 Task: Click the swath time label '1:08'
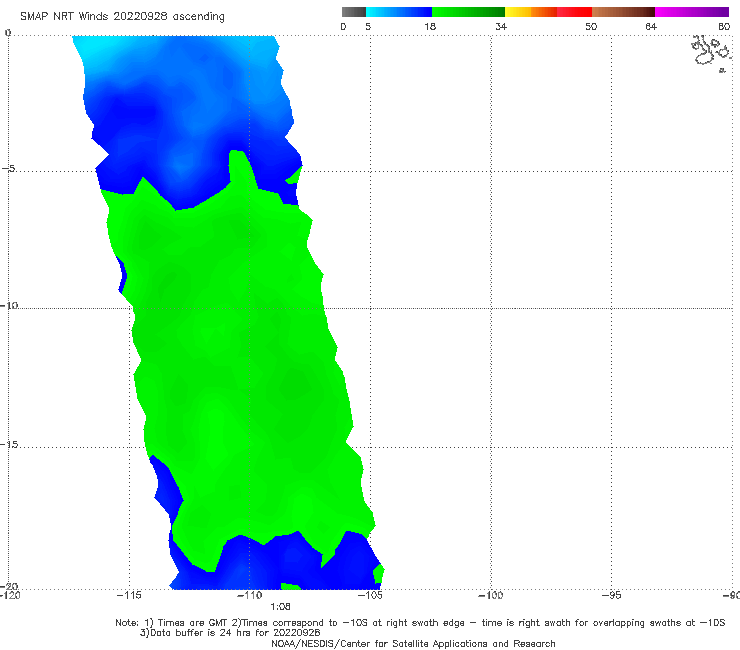(x=280, y=607)
